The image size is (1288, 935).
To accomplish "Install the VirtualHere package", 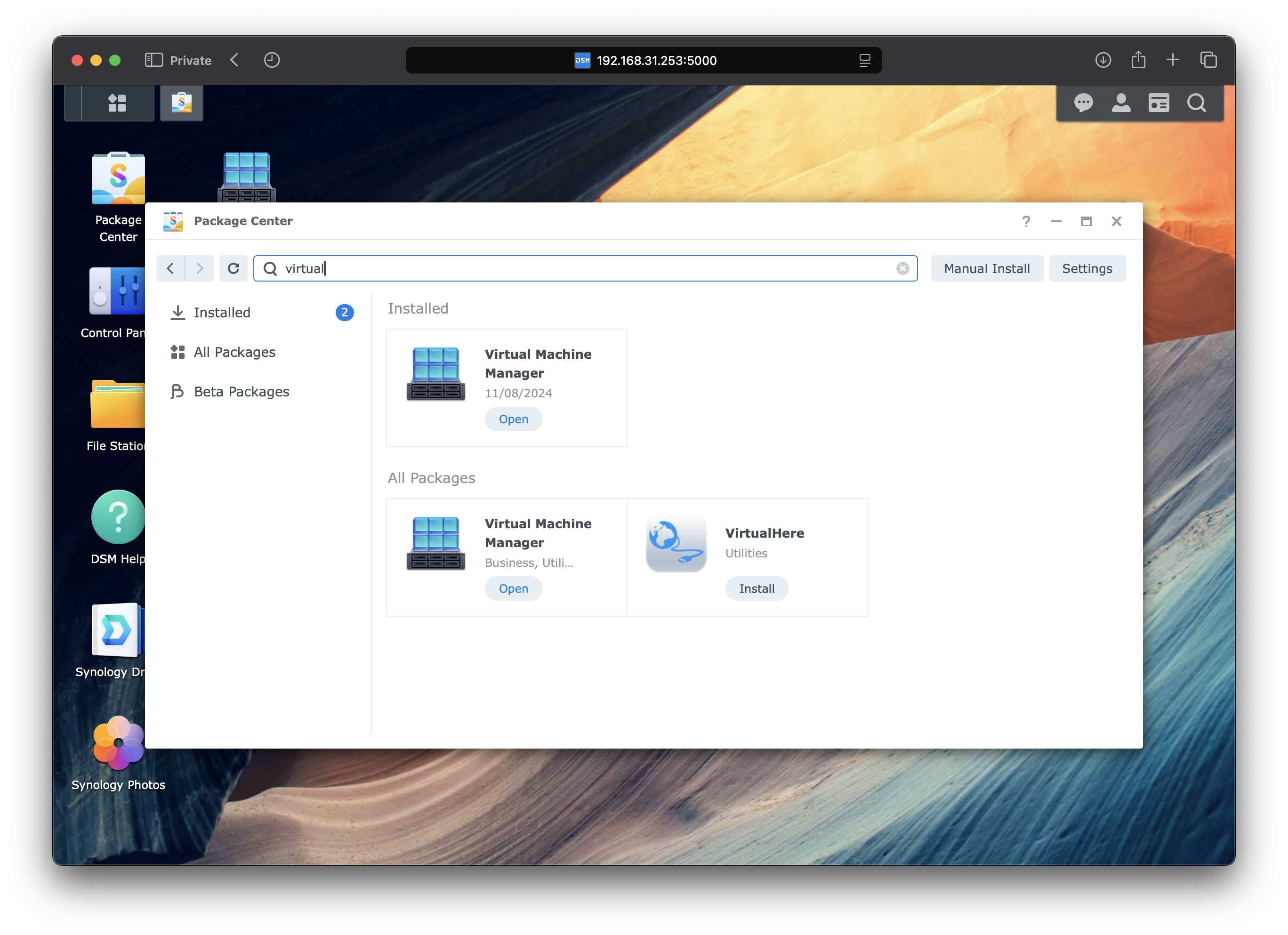I will 757,588.
